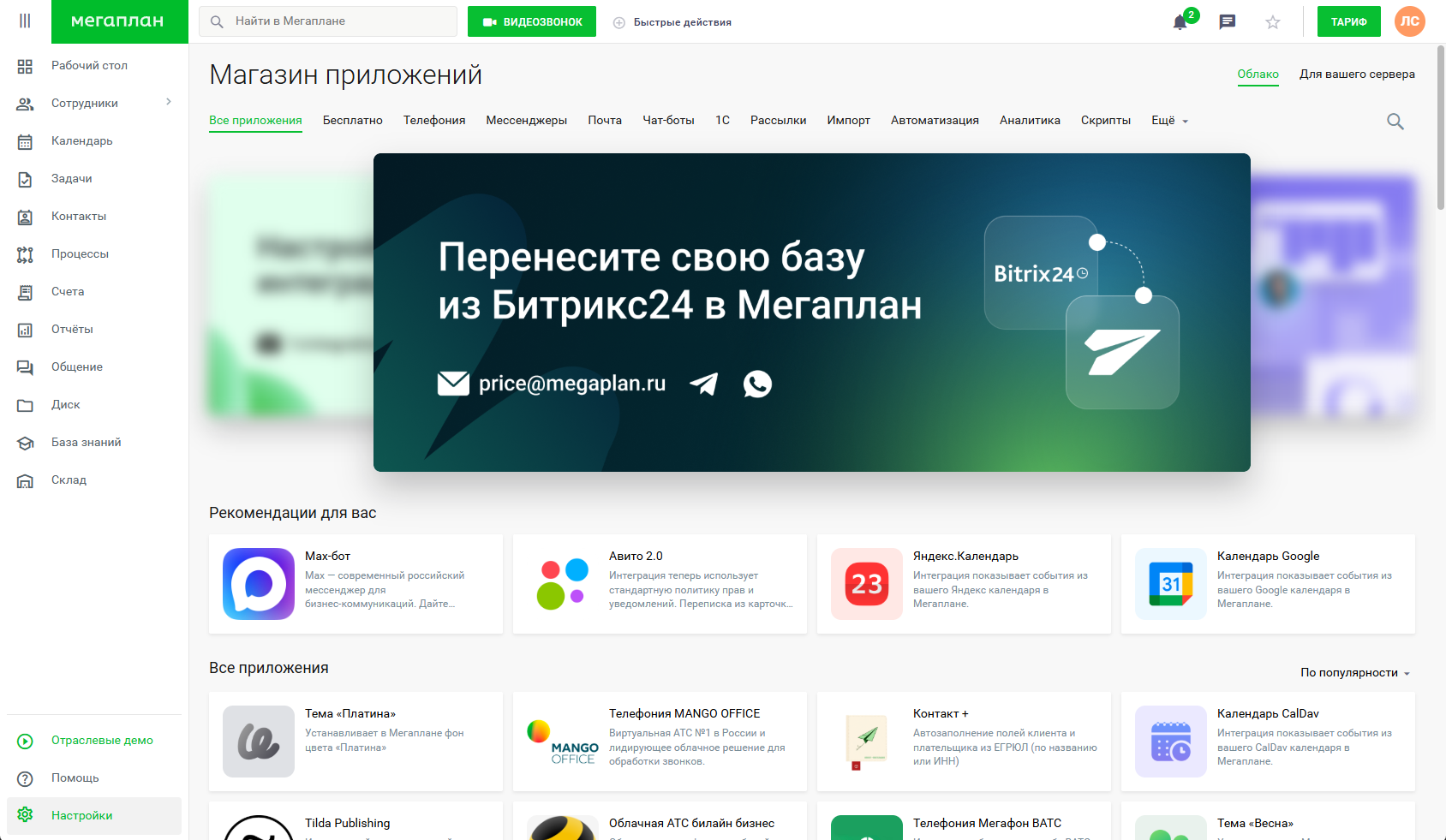Open Телефония Мегафон ВАТС card
The height and width of the screenshot is (840, 1446).
pyautogui.click(x=964, y=821)
